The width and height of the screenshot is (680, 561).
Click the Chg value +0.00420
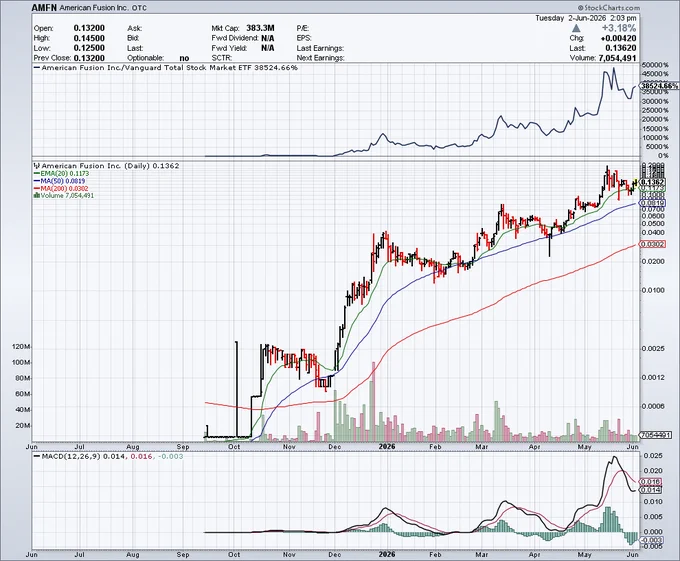[618, 38]
